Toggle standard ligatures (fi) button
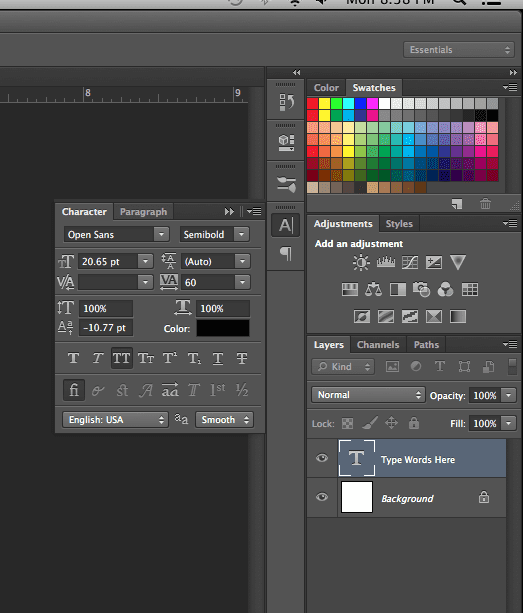Viewport: 523px width, 613px height. 74,390
